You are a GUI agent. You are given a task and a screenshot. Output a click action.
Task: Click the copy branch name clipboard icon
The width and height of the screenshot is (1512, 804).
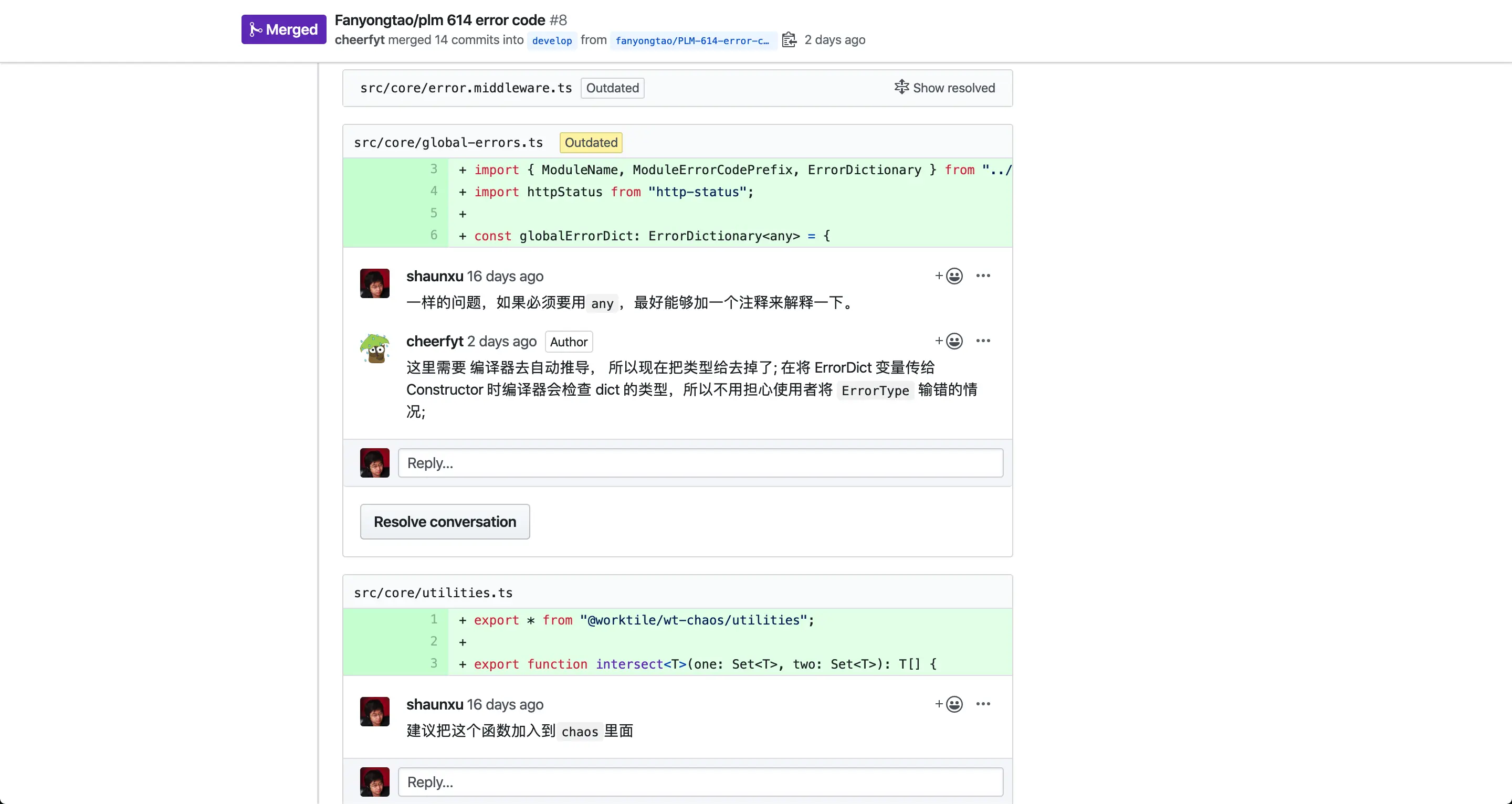click(790, 40)
